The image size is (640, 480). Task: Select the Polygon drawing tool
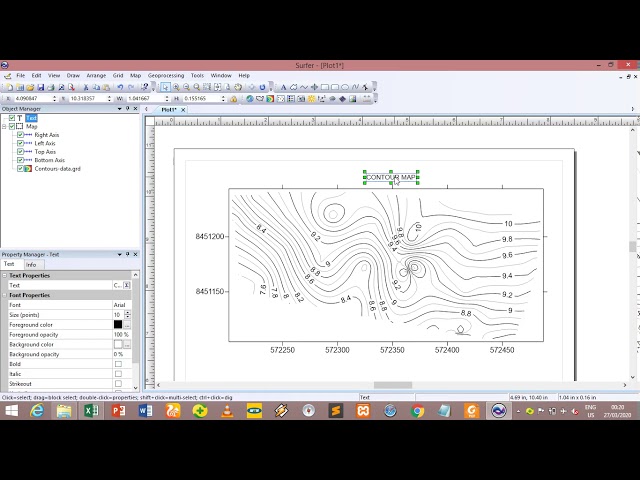pos(293,87)
